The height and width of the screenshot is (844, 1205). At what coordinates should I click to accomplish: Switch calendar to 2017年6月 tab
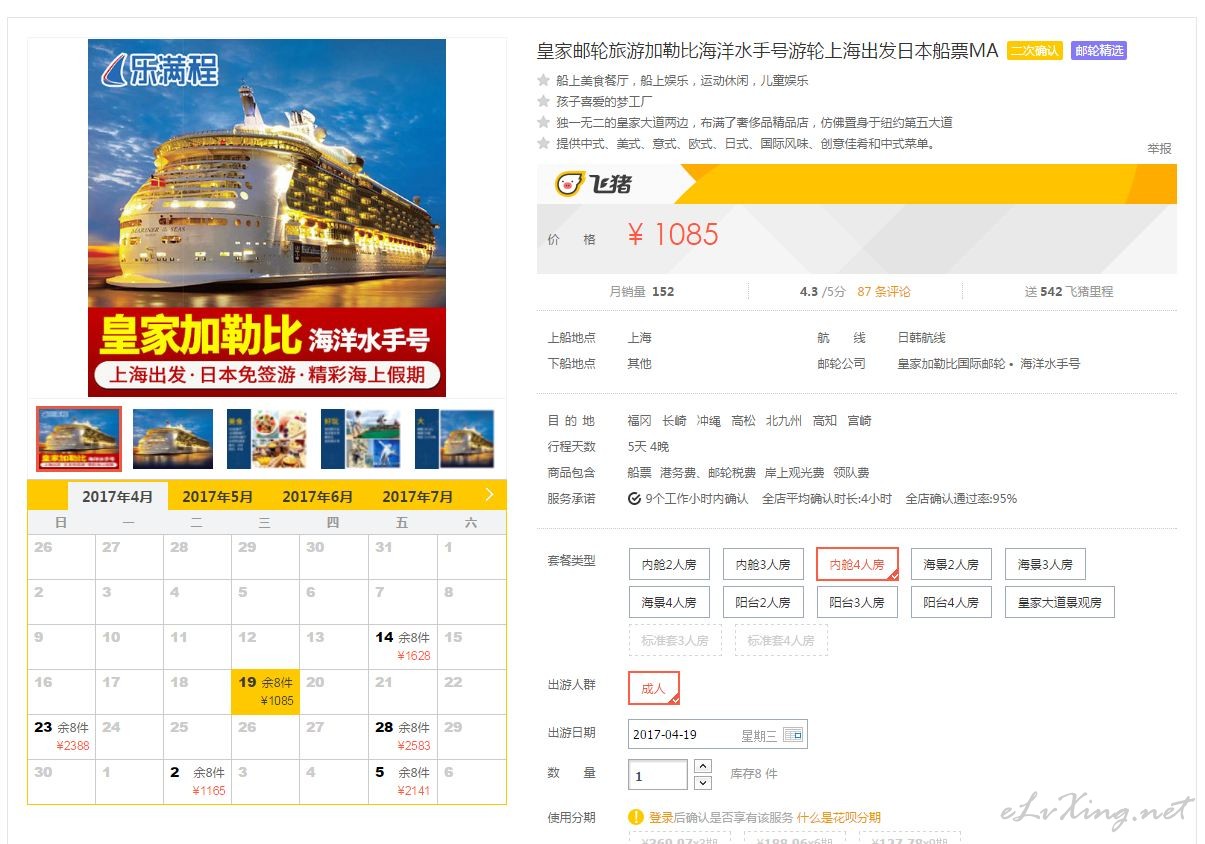(x=318, y=496)
